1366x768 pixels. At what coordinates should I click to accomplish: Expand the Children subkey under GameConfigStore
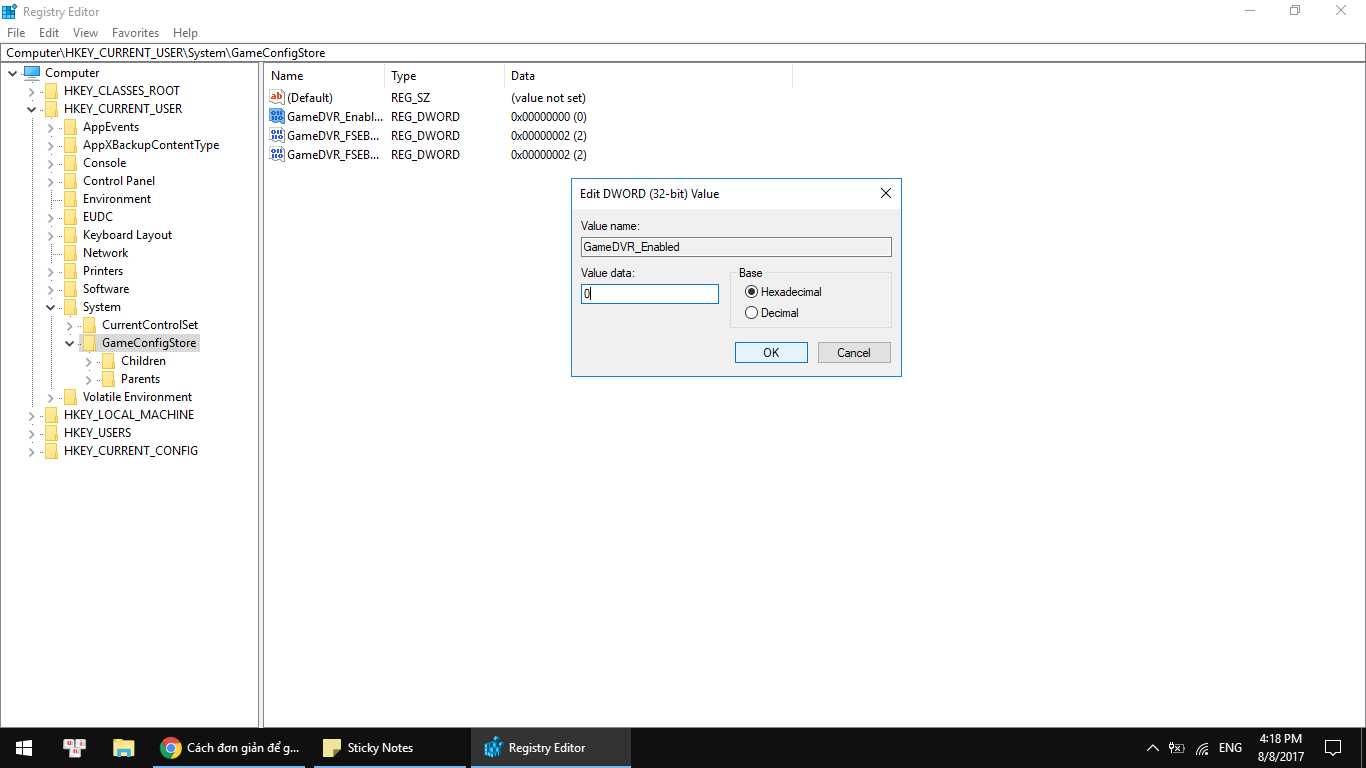(87, 360)
